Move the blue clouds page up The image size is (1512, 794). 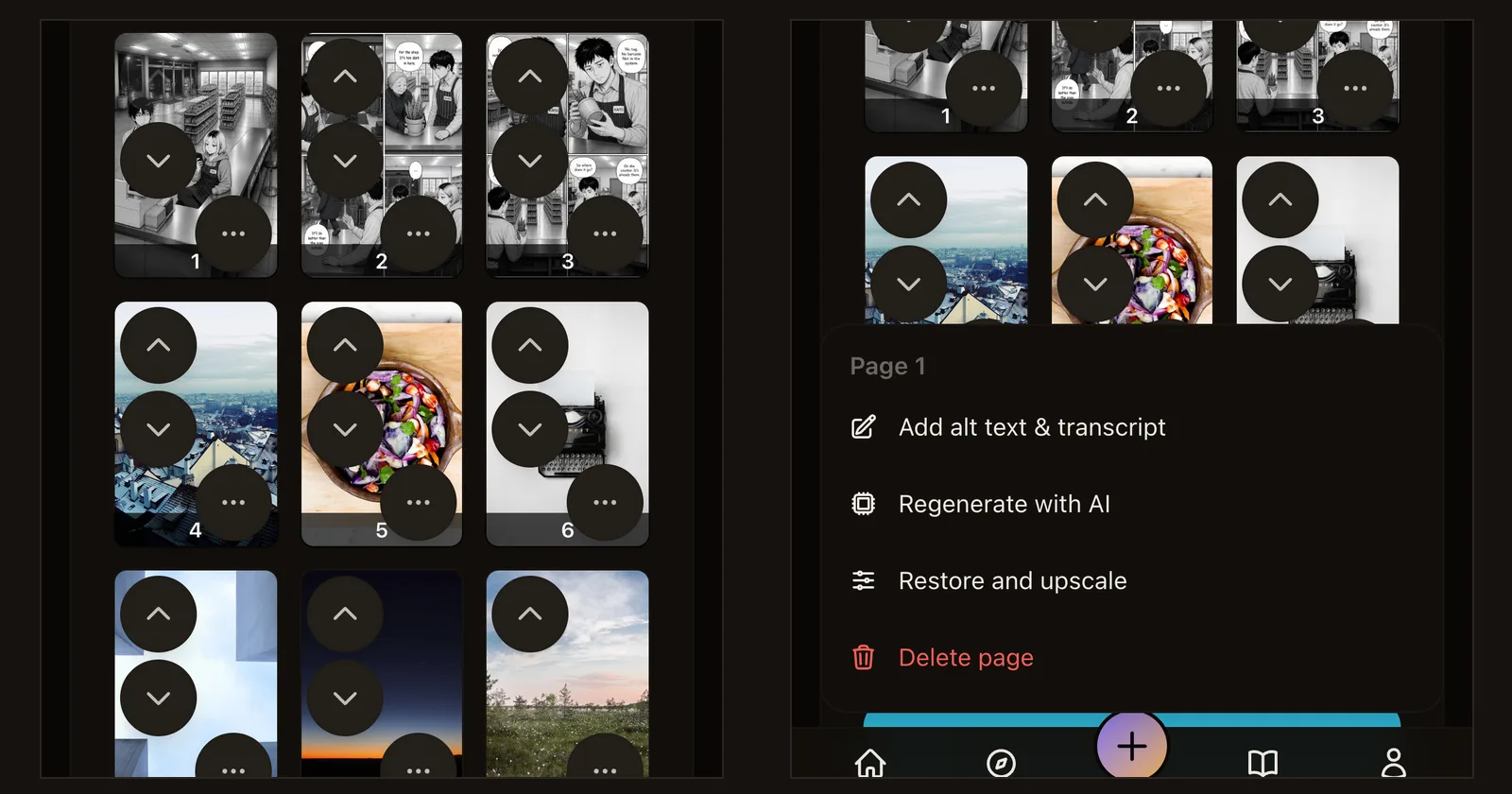159,613
